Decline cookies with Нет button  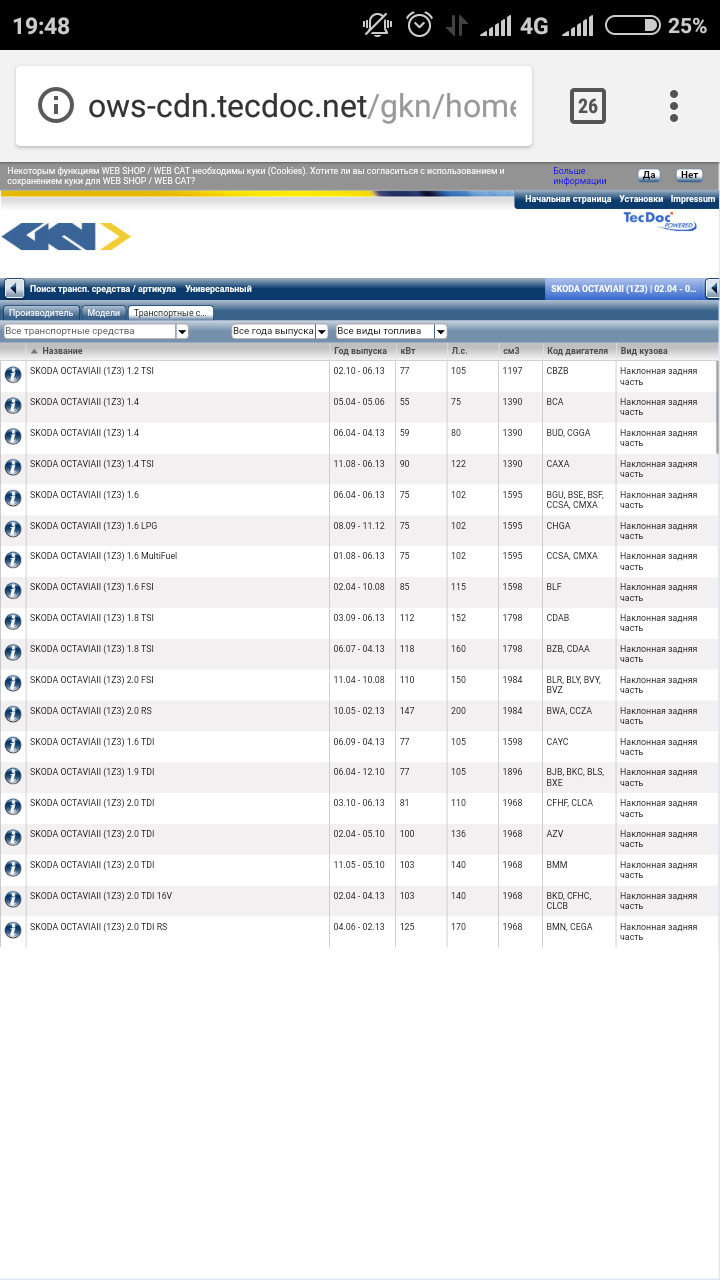pyautogui.click(x=689, y=175)
